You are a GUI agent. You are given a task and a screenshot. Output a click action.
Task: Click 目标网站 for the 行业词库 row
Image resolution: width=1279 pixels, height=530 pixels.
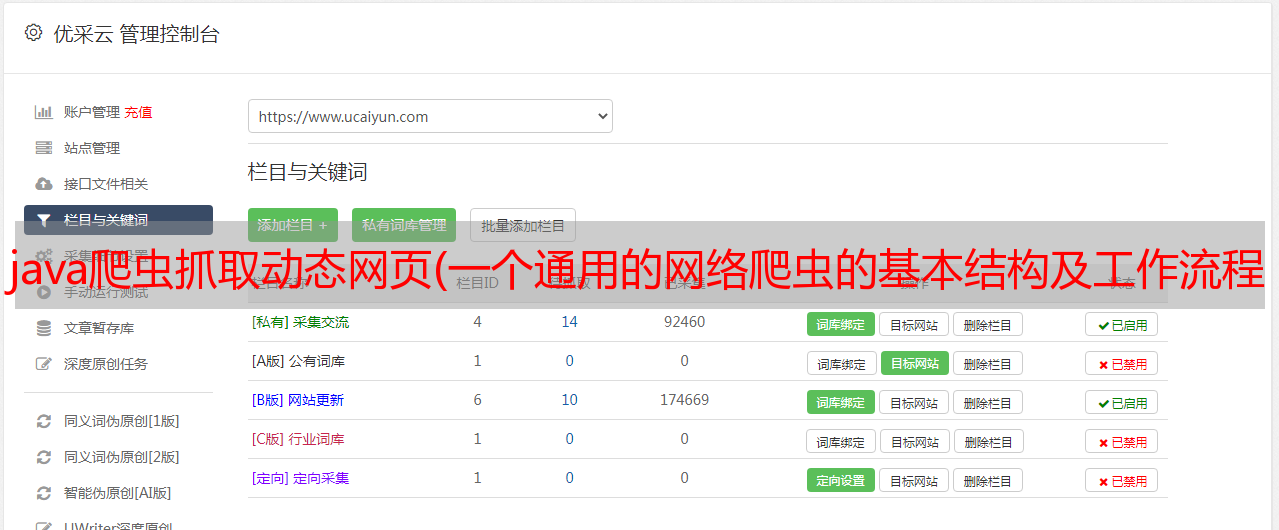tap(914, 441)
